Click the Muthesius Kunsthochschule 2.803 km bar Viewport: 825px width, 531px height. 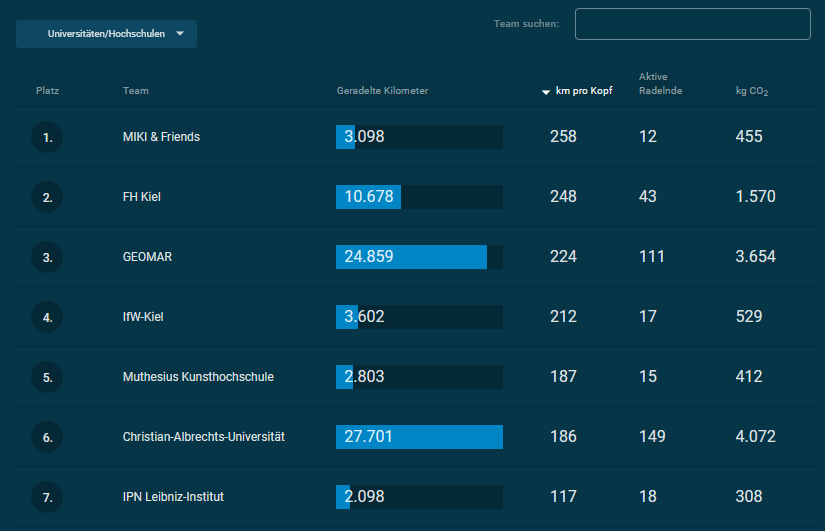coord(419,377)
